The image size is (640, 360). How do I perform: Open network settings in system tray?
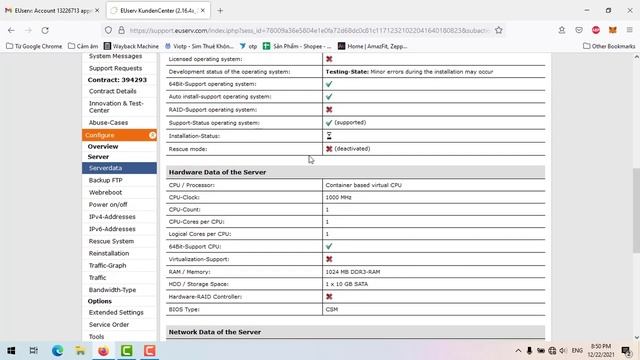click(x=552, y=351)
